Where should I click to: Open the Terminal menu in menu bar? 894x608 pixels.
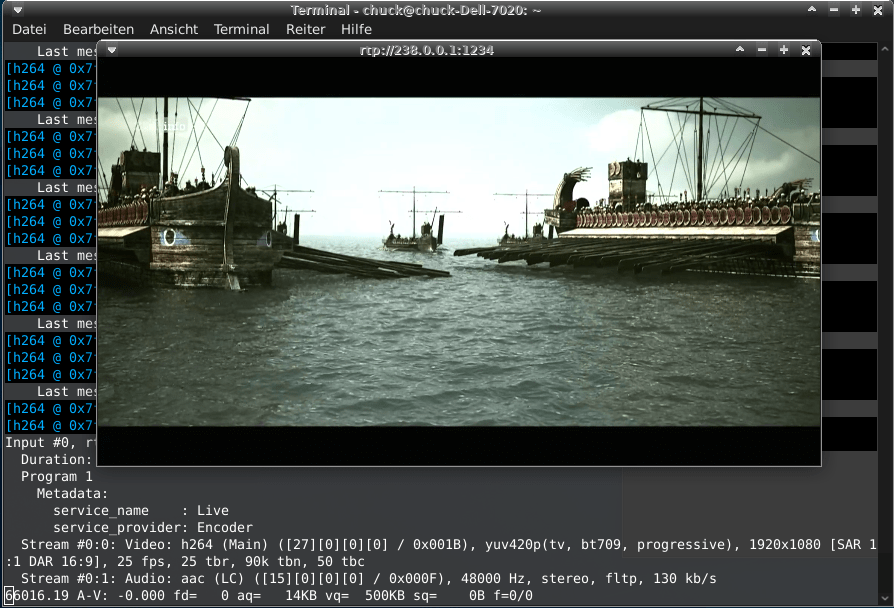pos(241,29)
